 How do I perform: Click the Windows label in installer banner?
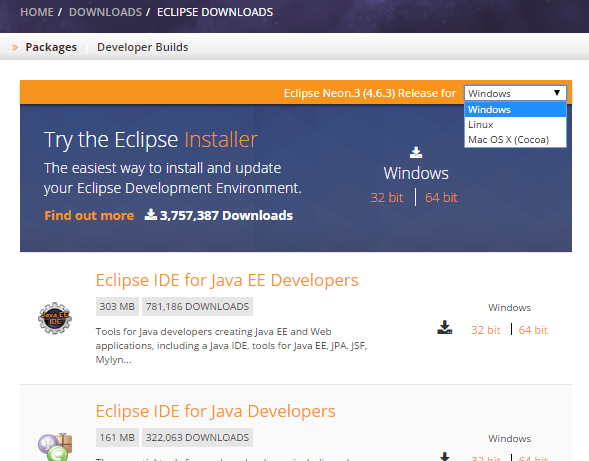click(x=416, y=173)
